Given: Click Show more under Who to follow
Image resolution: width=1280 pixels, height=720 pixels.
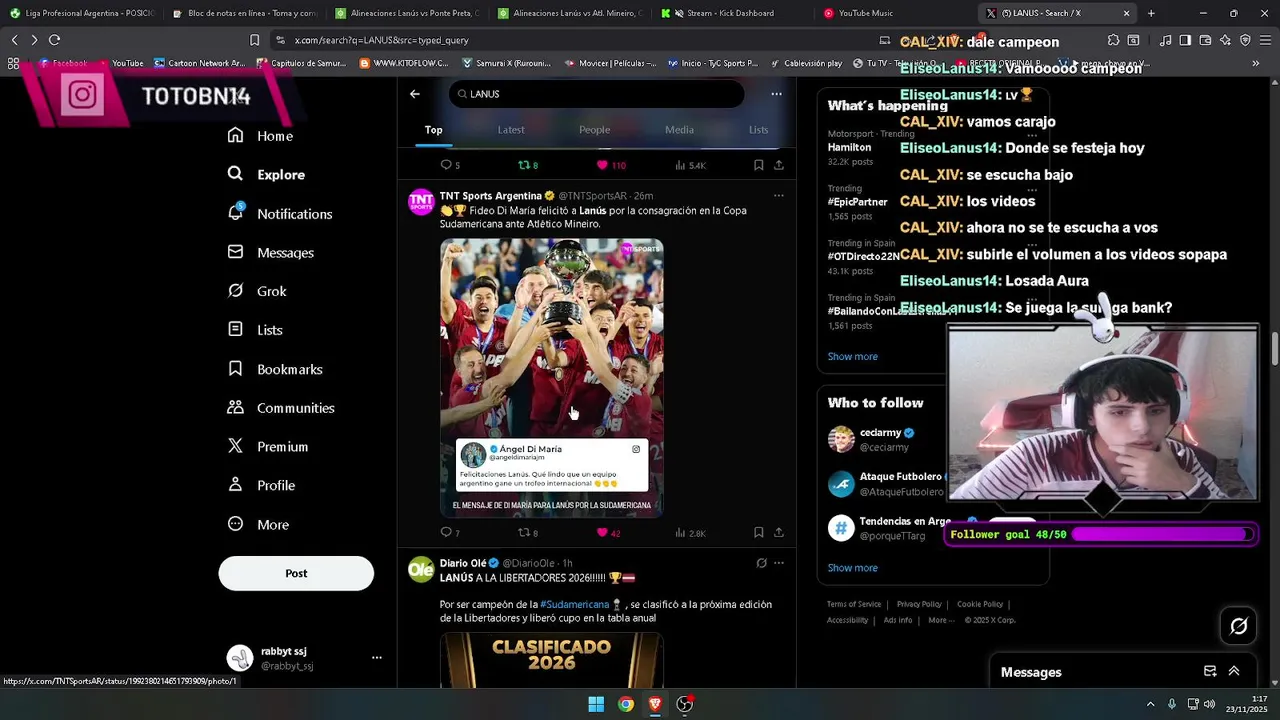Looking at the screenshot, I should (852, 568).
